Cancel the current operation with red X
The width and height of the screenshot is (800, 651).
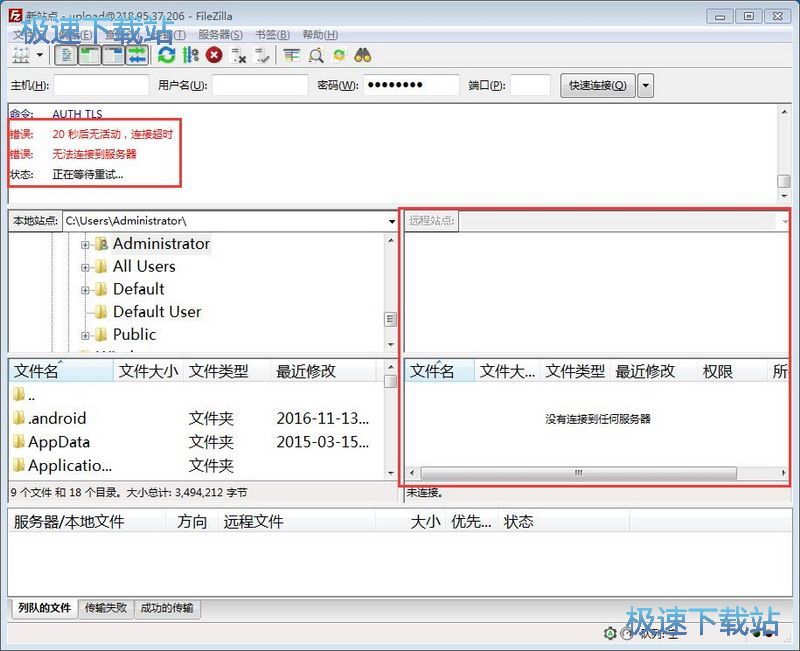(214, 55)
